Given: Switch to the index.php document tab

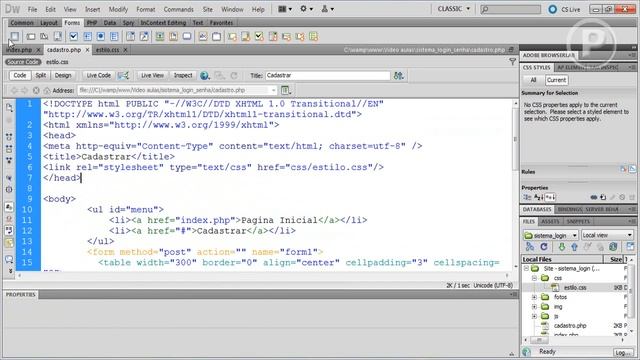Looking at the screenshot, I should click(19, 50).
